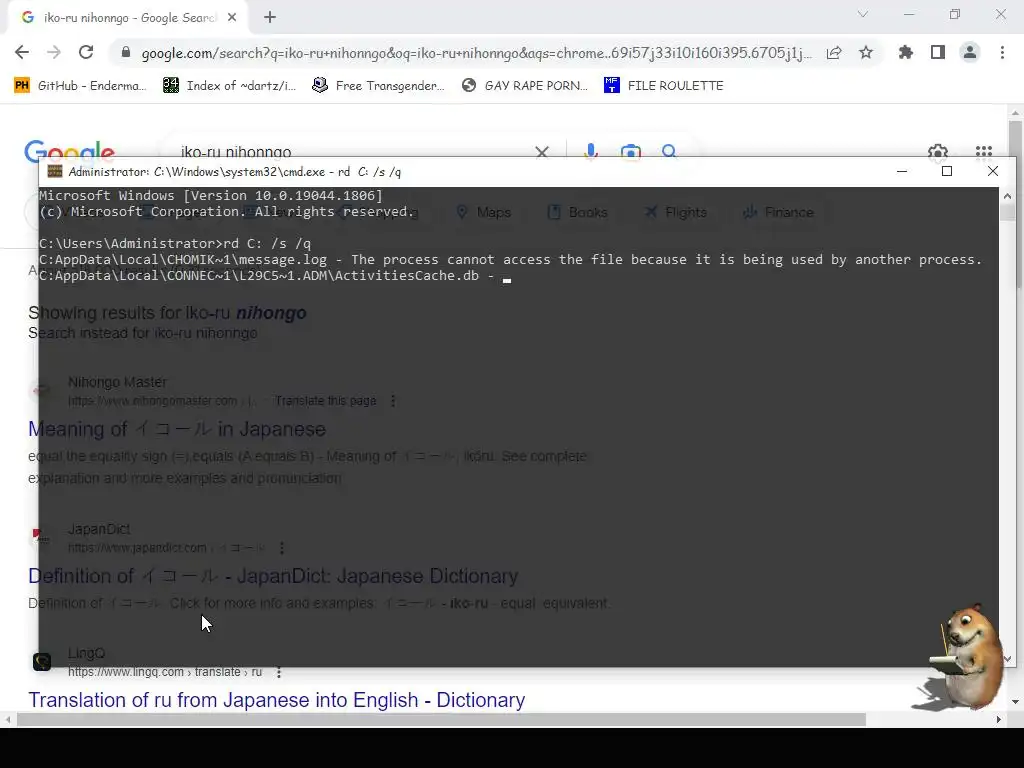Click the Chrome back arrow
Viewport: 1024px width, 768px height.
pos(22,53)
